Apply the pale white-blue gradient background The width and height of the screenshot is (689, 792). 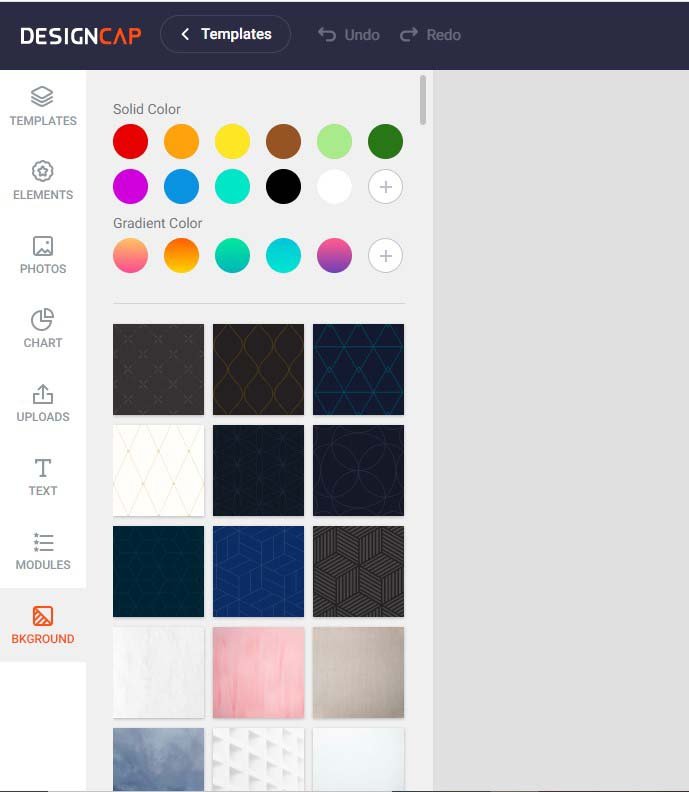tap(359, 760)
